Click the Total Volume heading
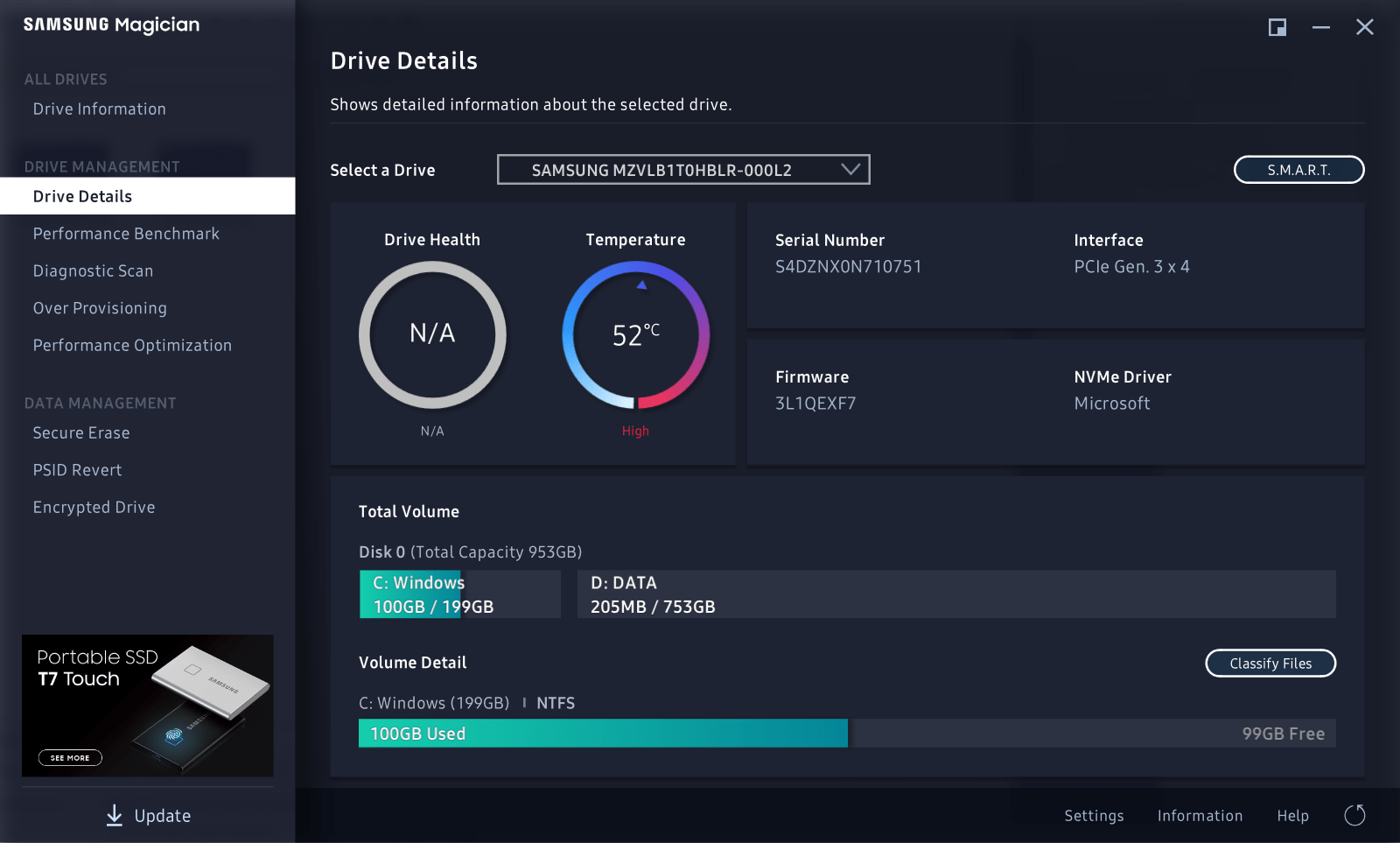The height and width of the screenshot is (843, 1400). click(409, 511)
